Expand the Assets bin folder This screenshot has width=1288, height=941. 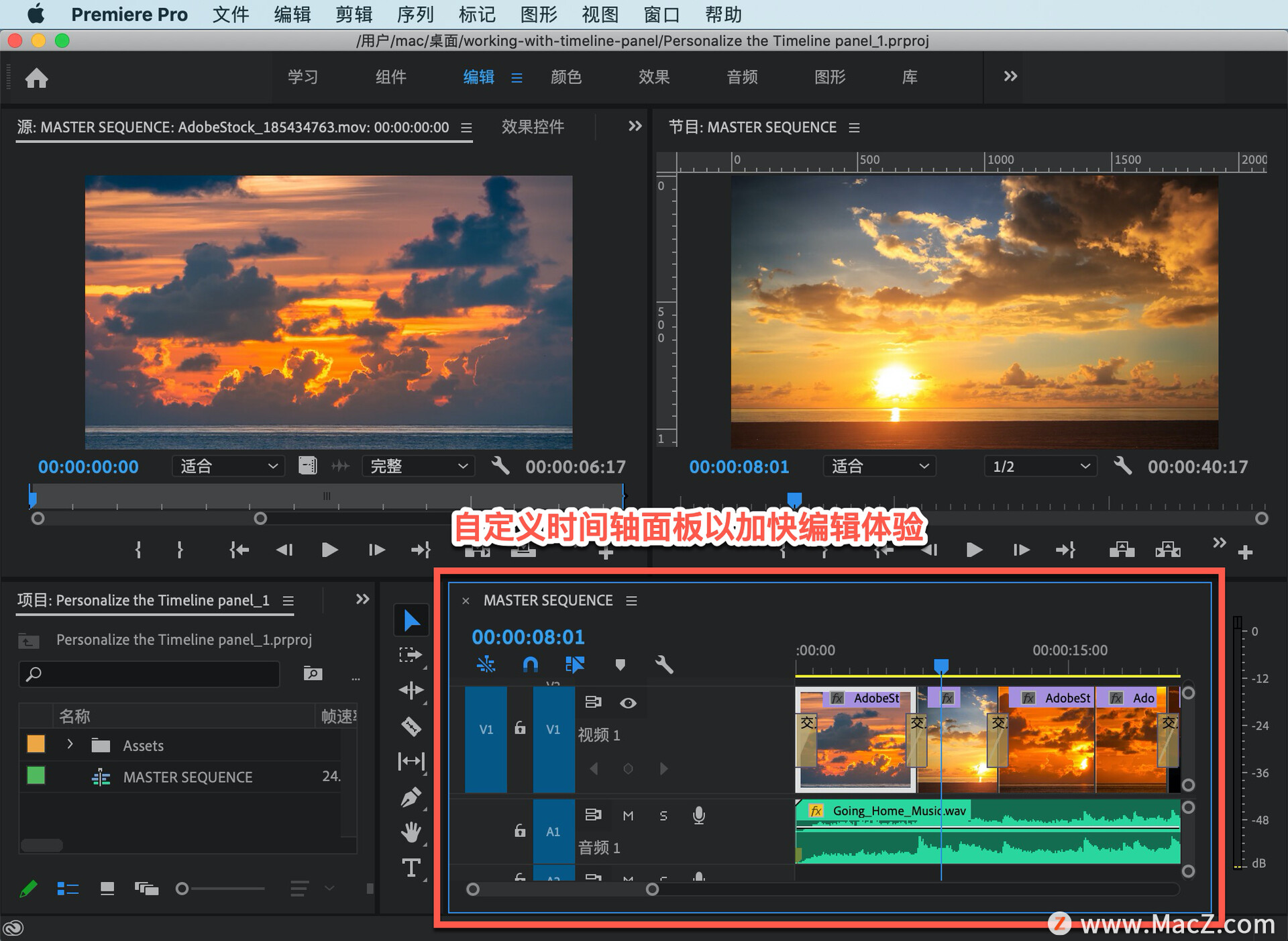[70, 744]
